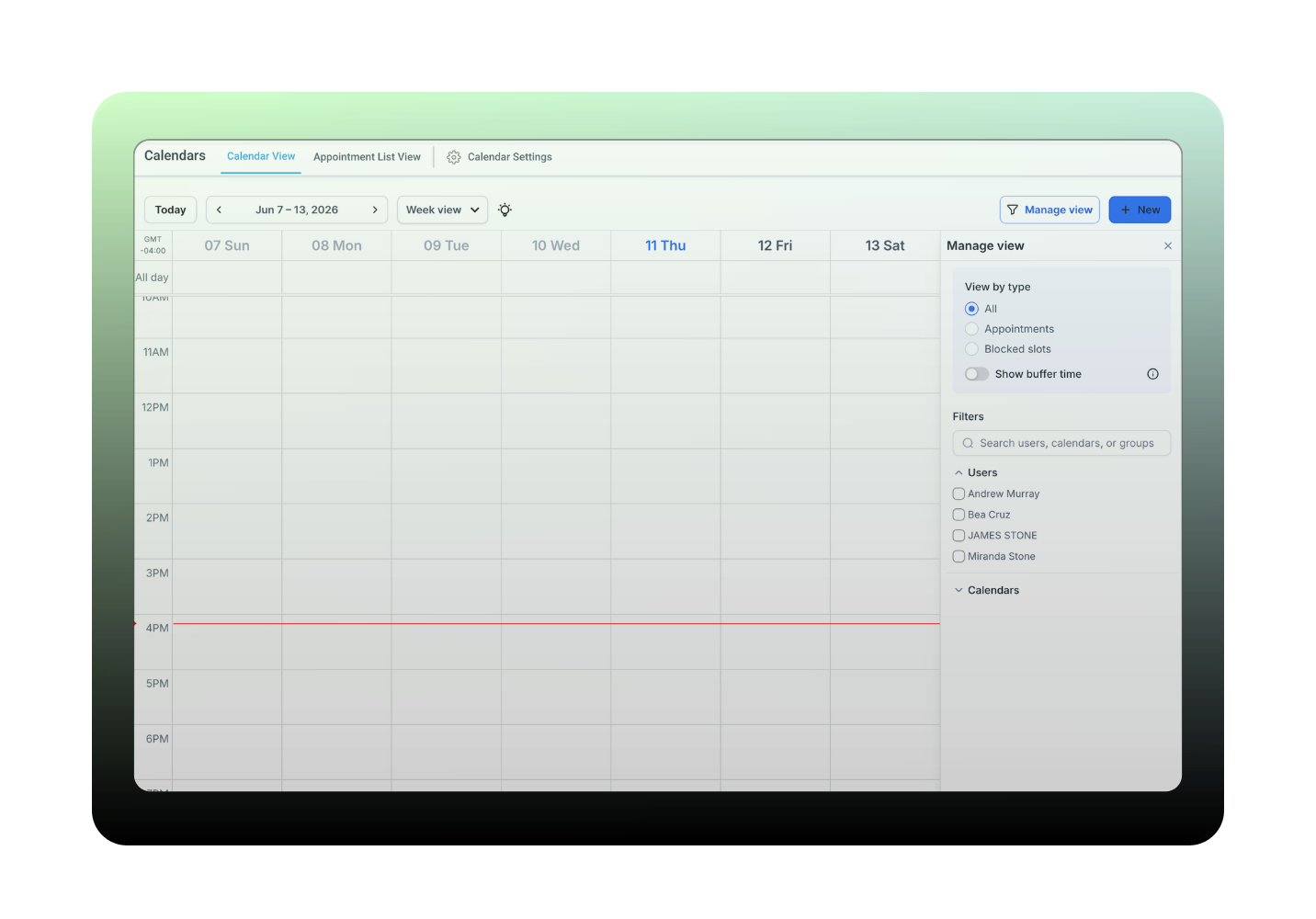Click the Manage view button
The height and width of the screenshot is (919, 1316).
[1049, 210]
